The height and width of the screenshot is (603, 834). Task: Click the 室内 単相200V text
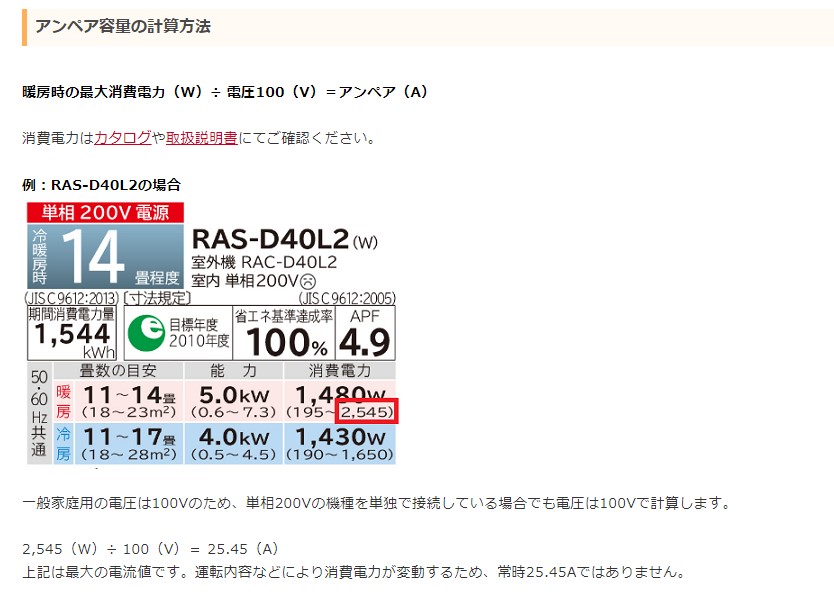tap(254, 280)
